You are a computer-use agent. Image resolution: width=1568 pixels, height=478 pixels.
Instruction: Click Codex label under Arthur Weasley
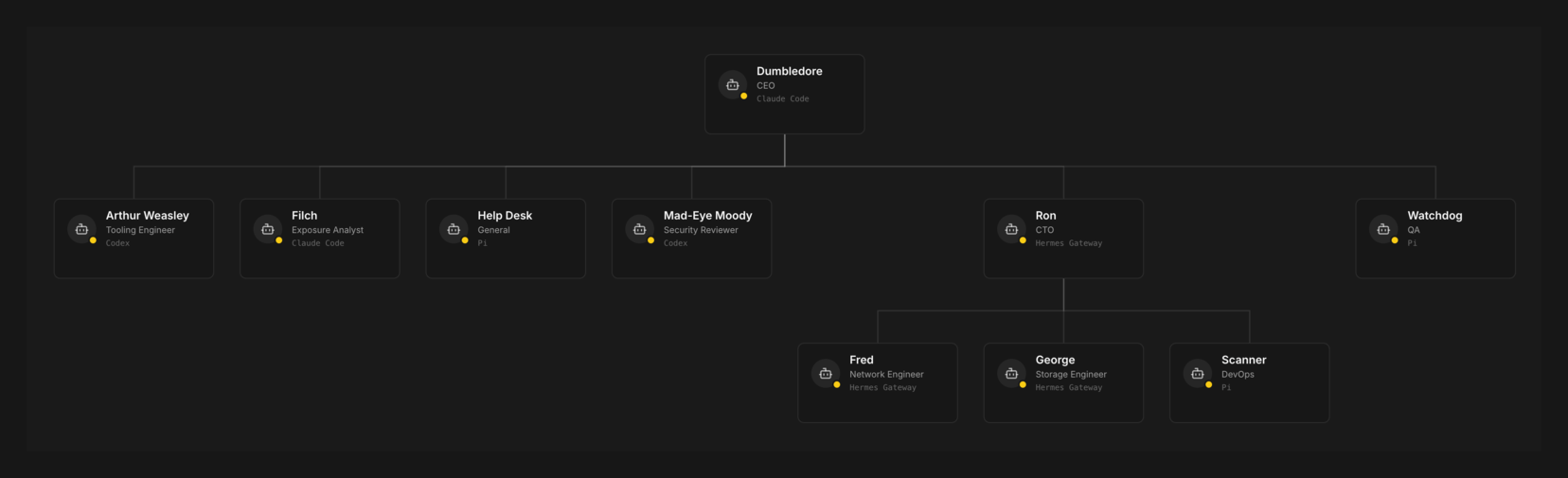118,243
